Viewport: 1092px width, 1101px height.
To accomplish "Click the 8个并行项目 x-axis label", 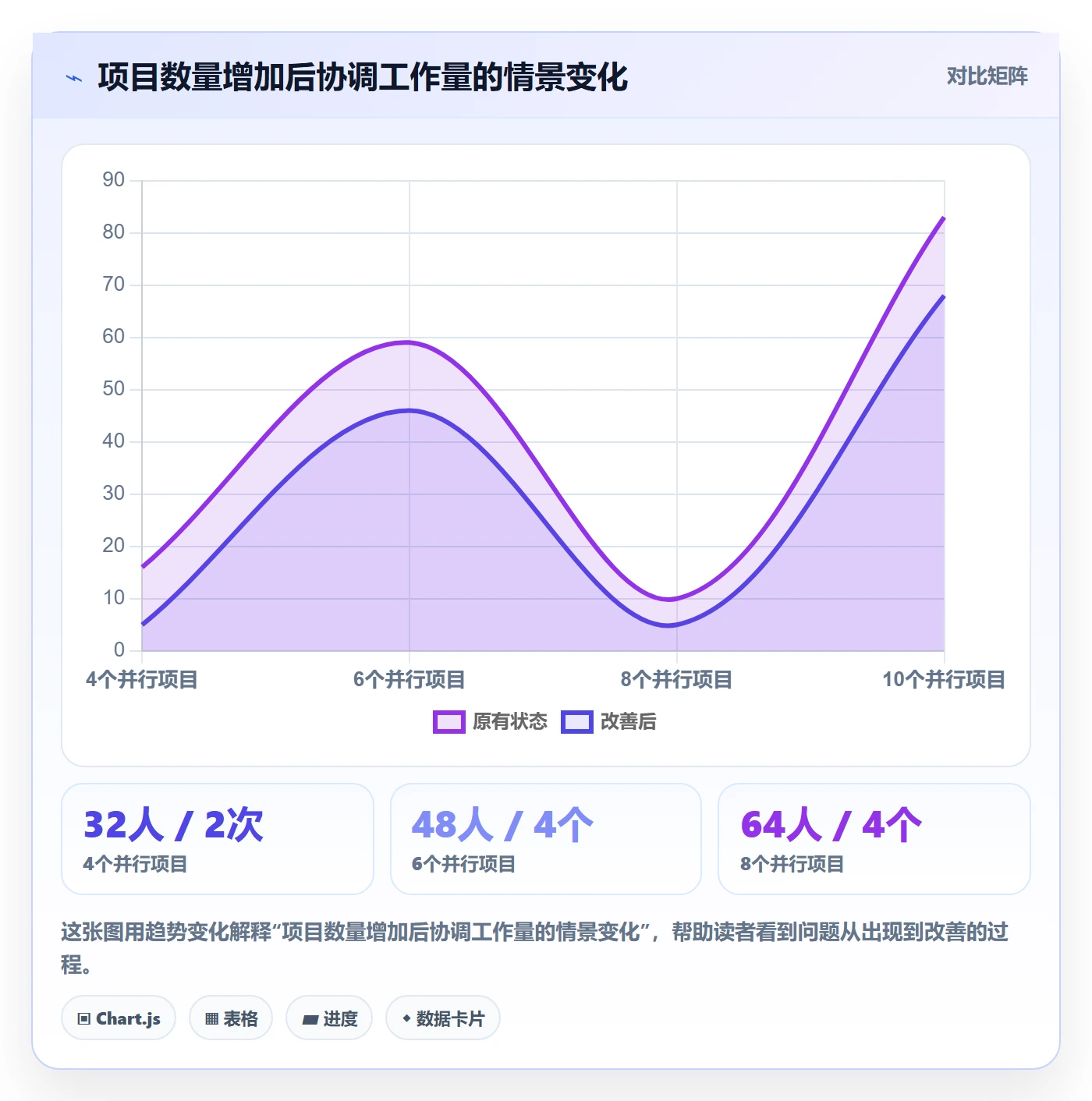I will 677,680.
